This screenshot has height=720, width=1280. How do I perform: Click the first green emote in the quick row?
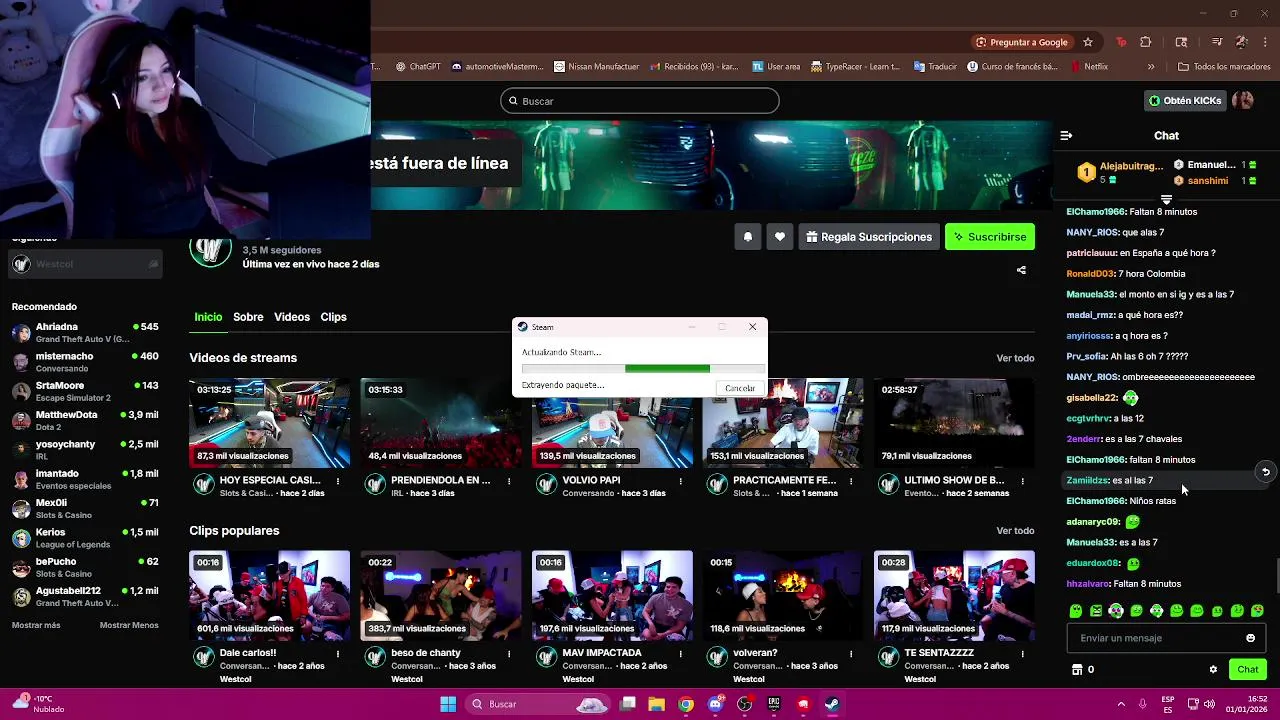click(1076, 611)
